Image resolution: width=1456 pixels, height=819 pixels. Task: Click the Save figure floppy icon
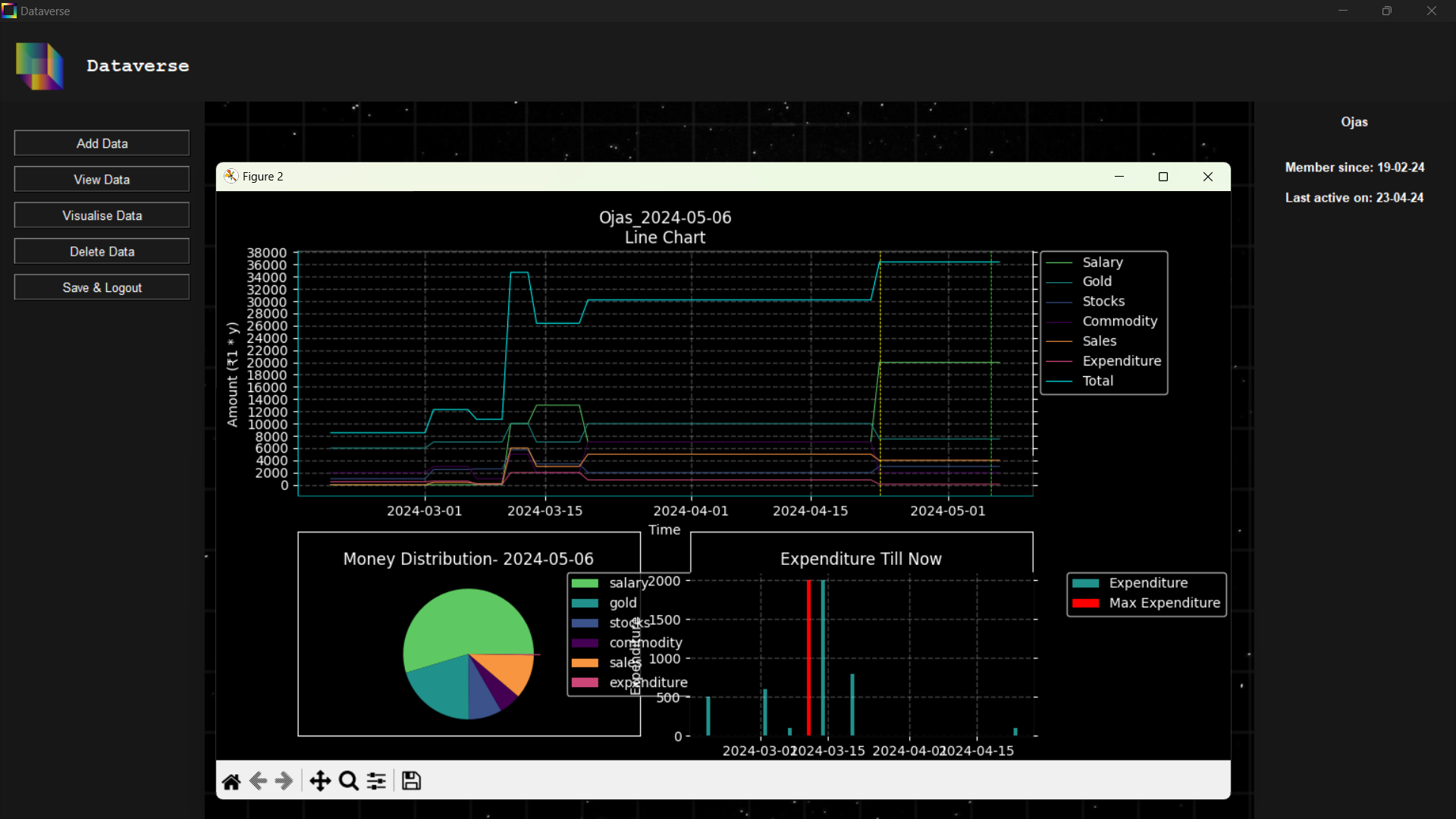coord(411,781)
